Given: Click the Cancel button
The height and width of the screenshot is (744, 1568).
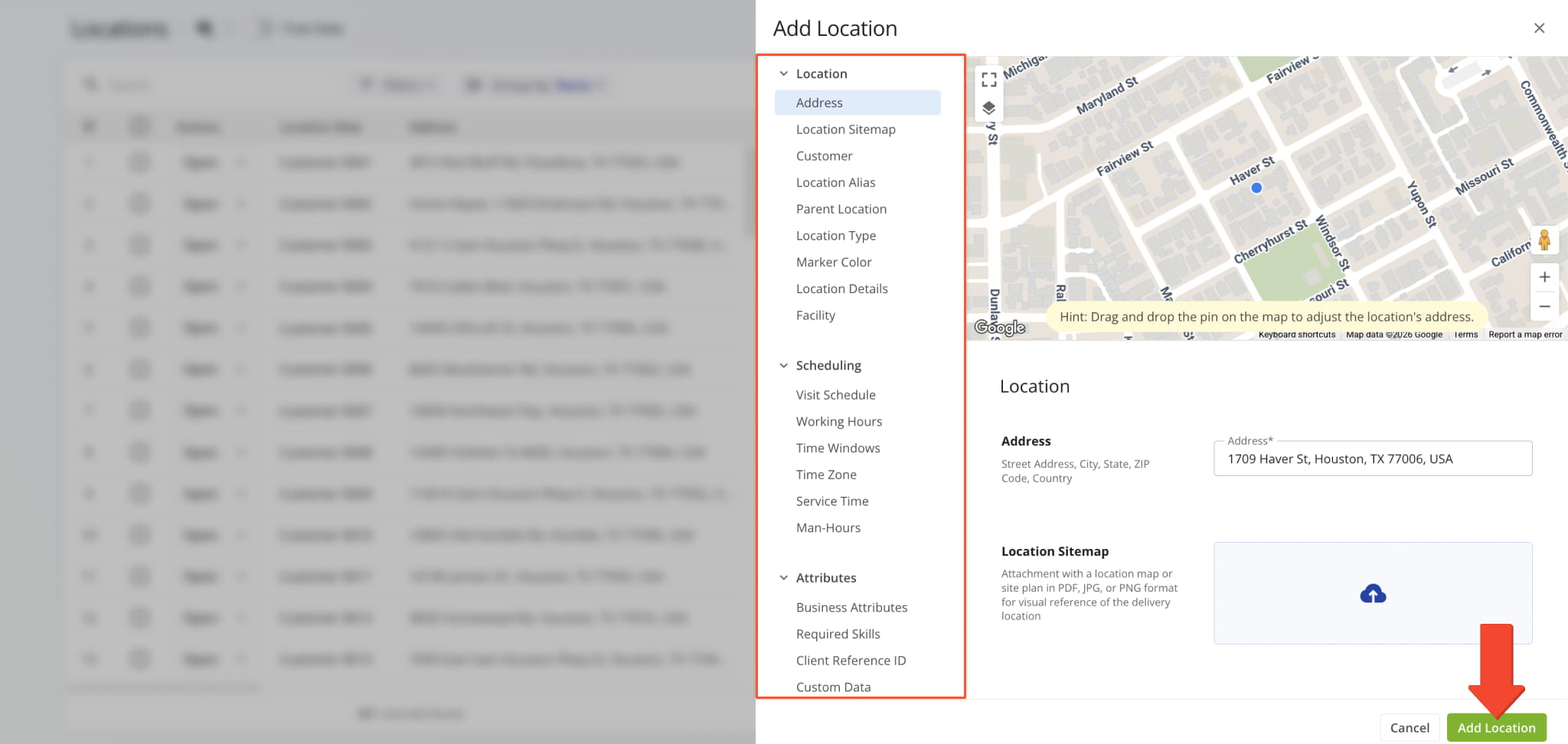Looking at the screenshot, I should [1409, 727].
